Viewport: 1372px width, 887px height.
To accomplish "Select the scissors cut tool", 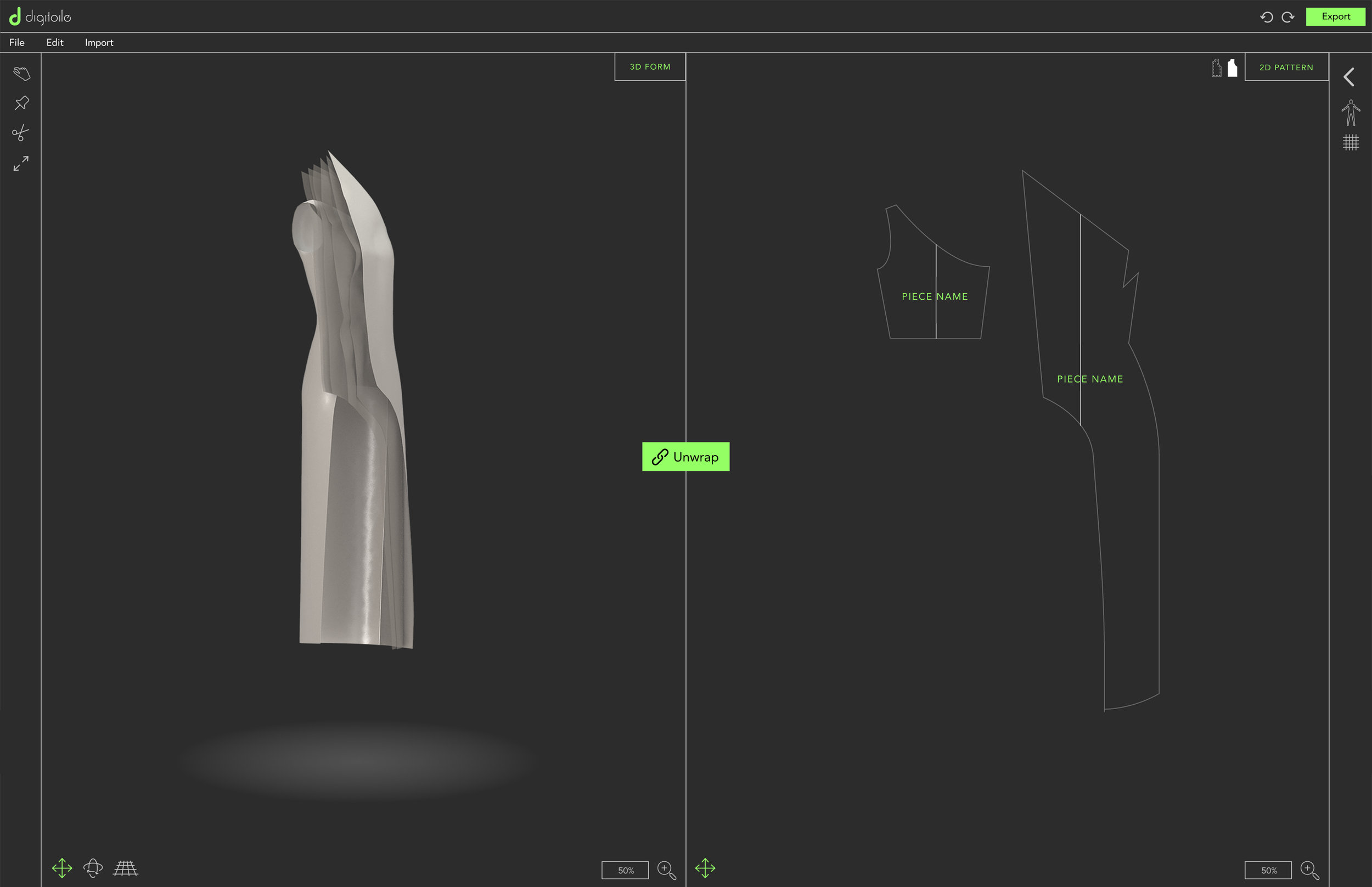I will click(21, 133).
